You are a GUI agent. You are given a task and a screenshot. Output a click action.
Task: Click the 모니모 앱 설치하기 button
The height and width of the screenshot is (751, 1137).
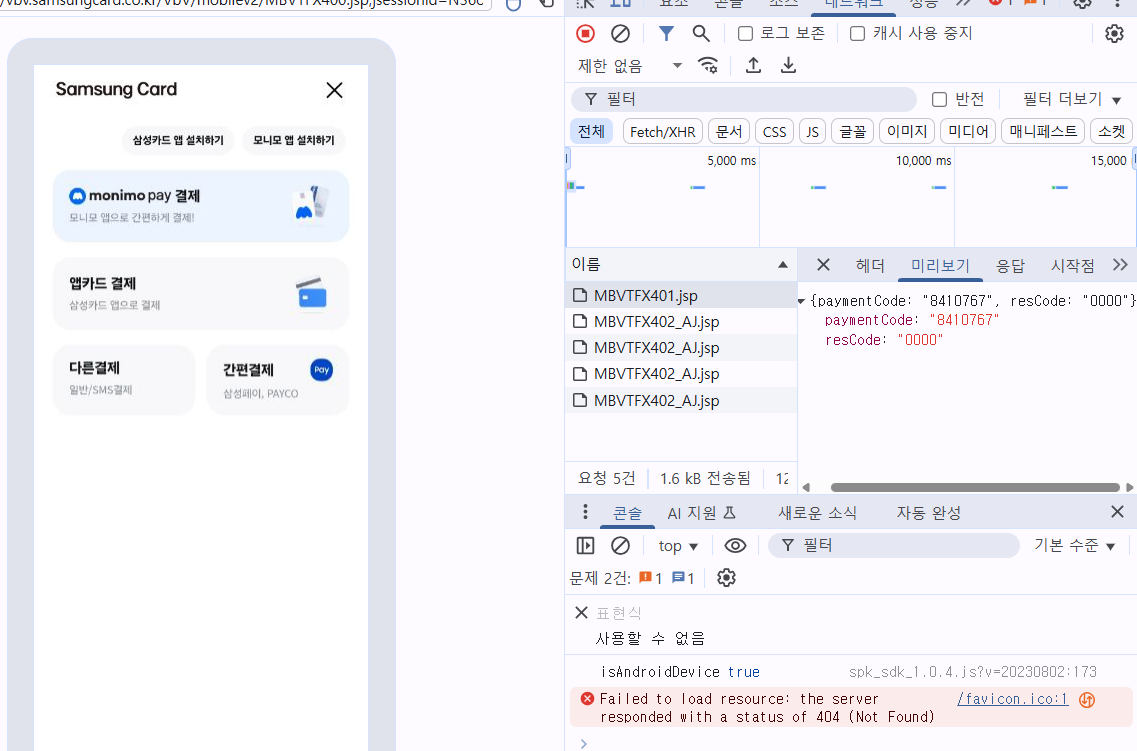click(x=294, y=140)
